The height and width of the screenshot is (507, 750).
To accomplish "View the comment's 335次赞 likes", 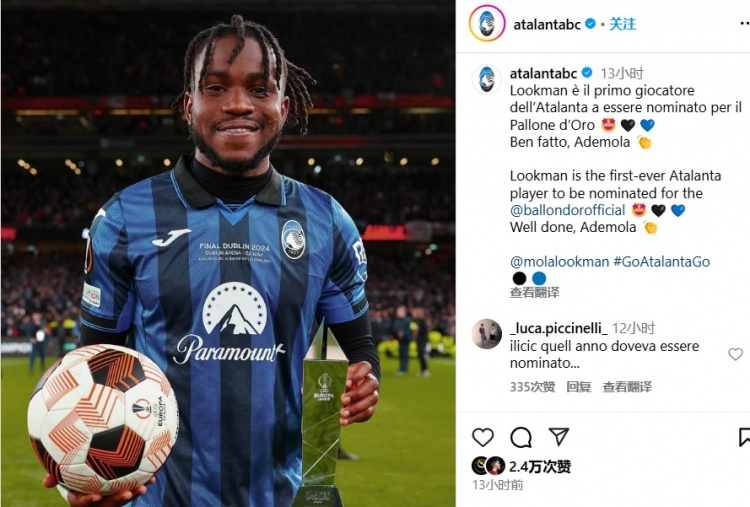I will click(532, 386).
